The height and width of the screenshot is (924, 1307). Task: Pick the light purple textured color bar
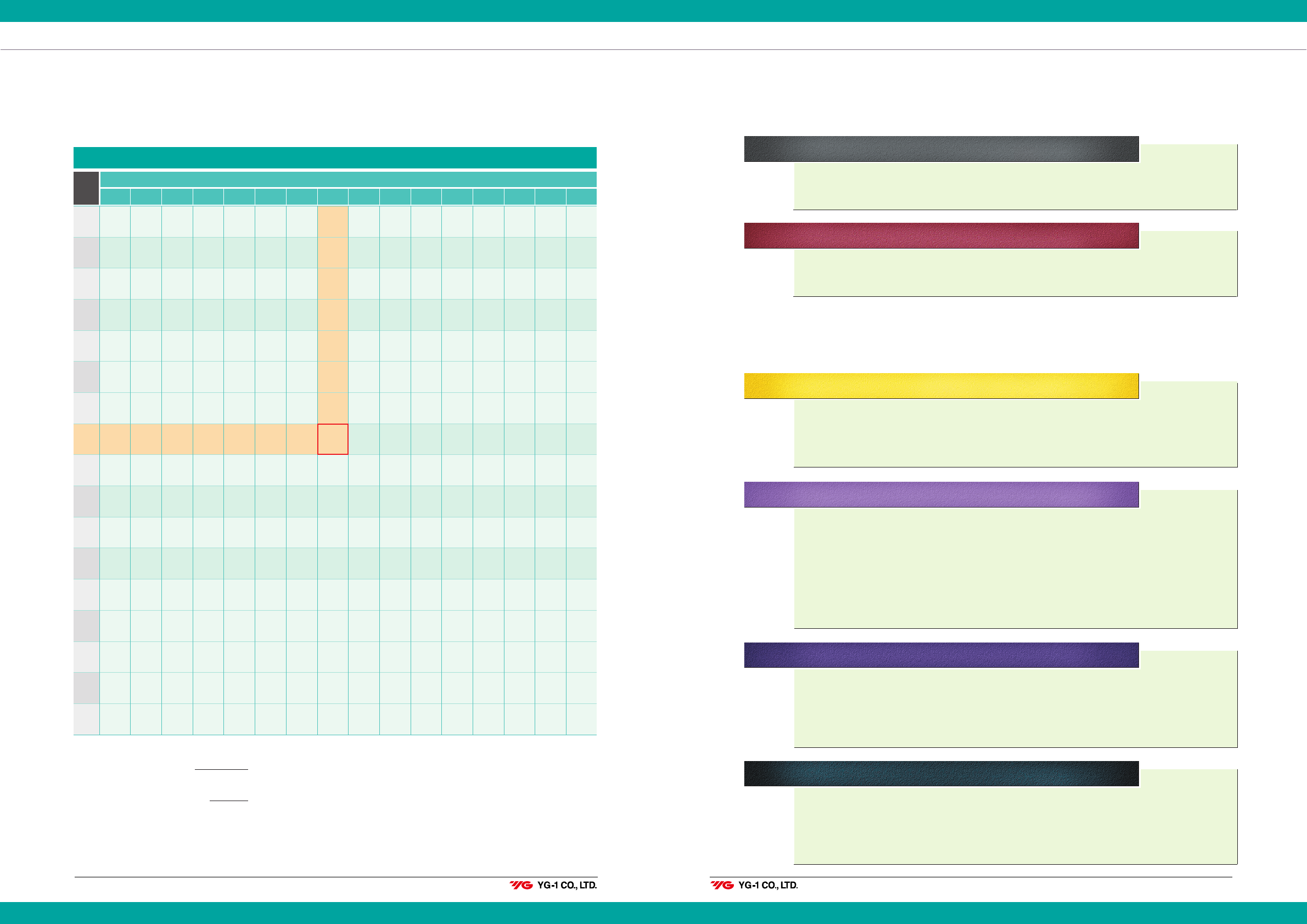941,494
